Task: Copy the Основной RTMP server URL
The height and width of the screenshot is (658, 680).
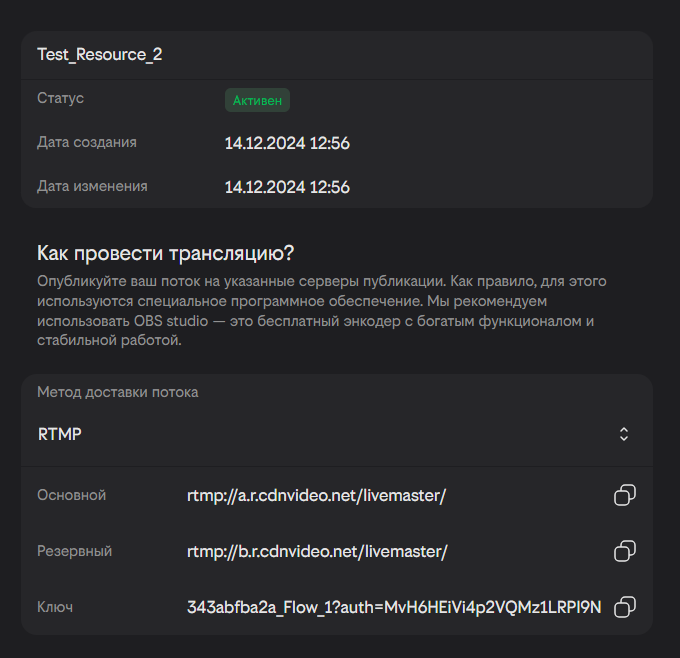Action: (x=625, y=495)
